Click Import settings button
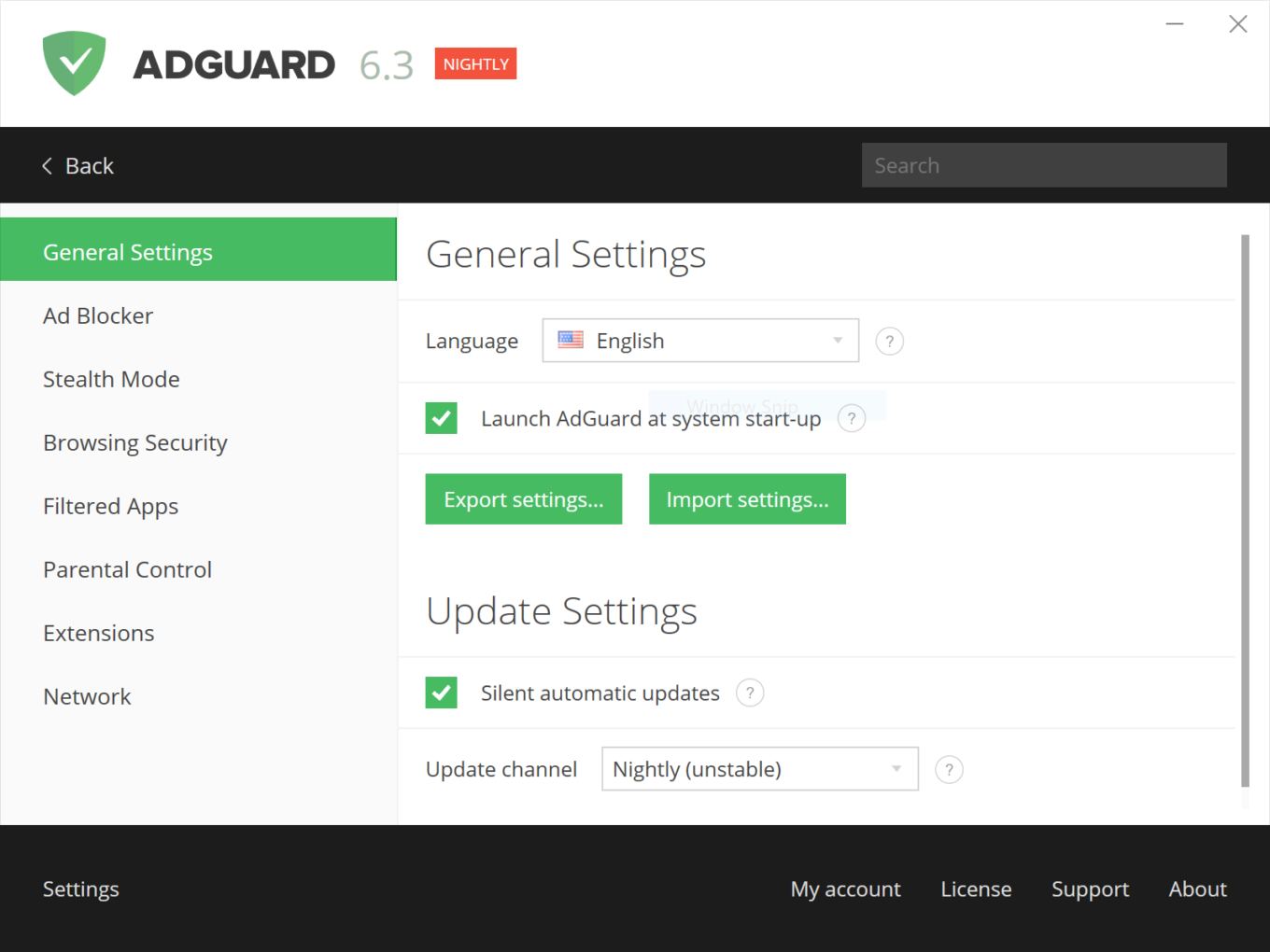The width and height of the screenshot is (1270, 952). tap(747, 499)
